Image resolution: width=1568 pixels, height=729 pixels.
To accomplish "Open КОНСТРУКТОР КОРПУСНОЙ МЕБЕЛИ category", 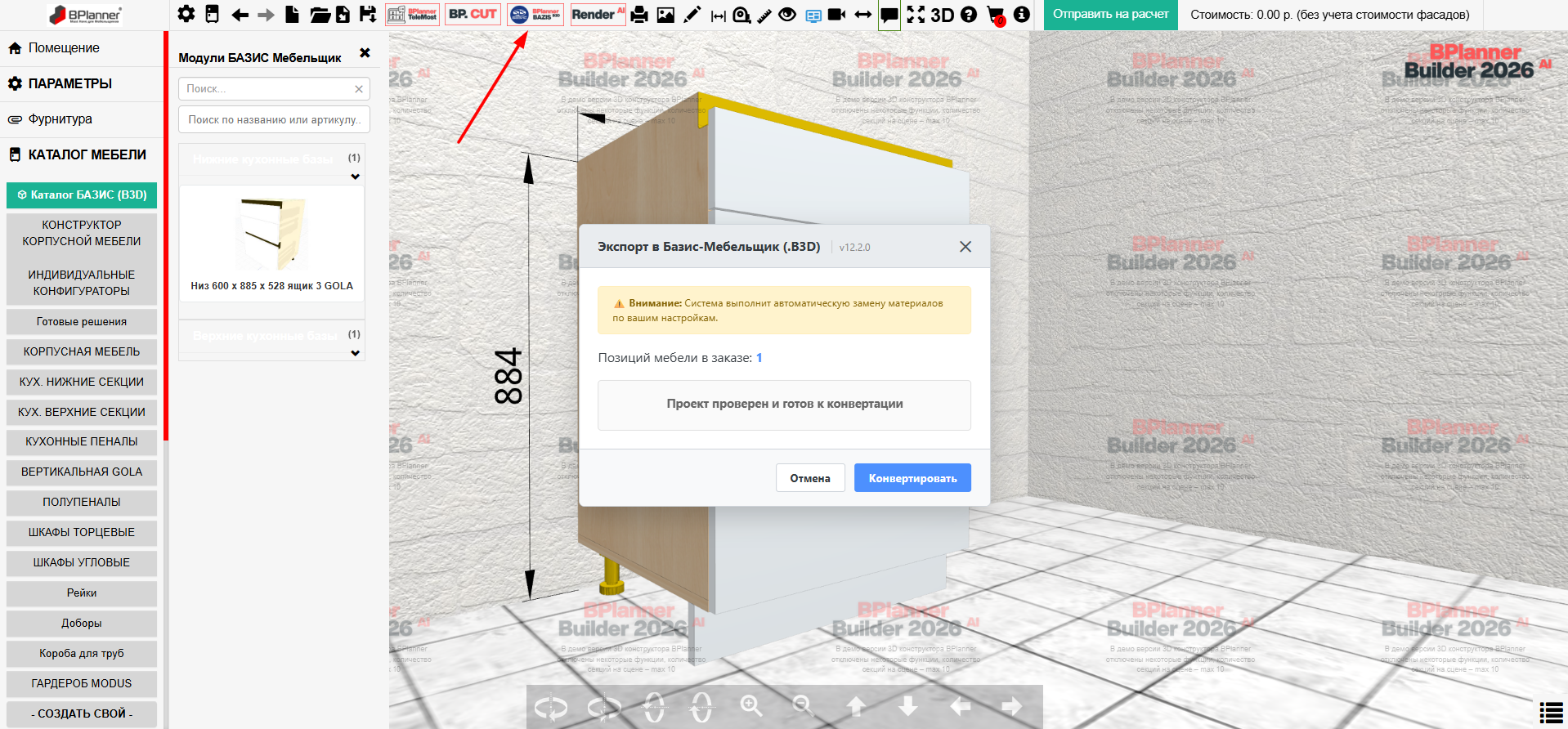I will click(82, 233).
